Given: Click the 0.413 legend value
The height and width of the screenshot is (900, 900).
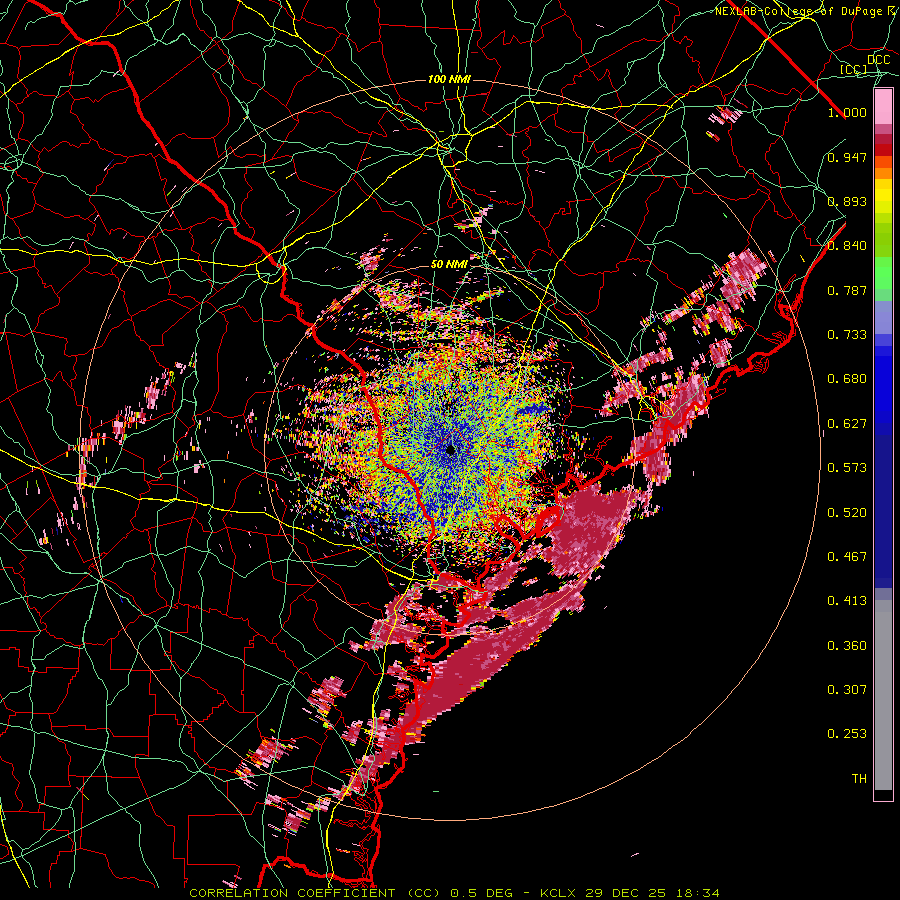Looking at the screenshot, I should 847,601.
